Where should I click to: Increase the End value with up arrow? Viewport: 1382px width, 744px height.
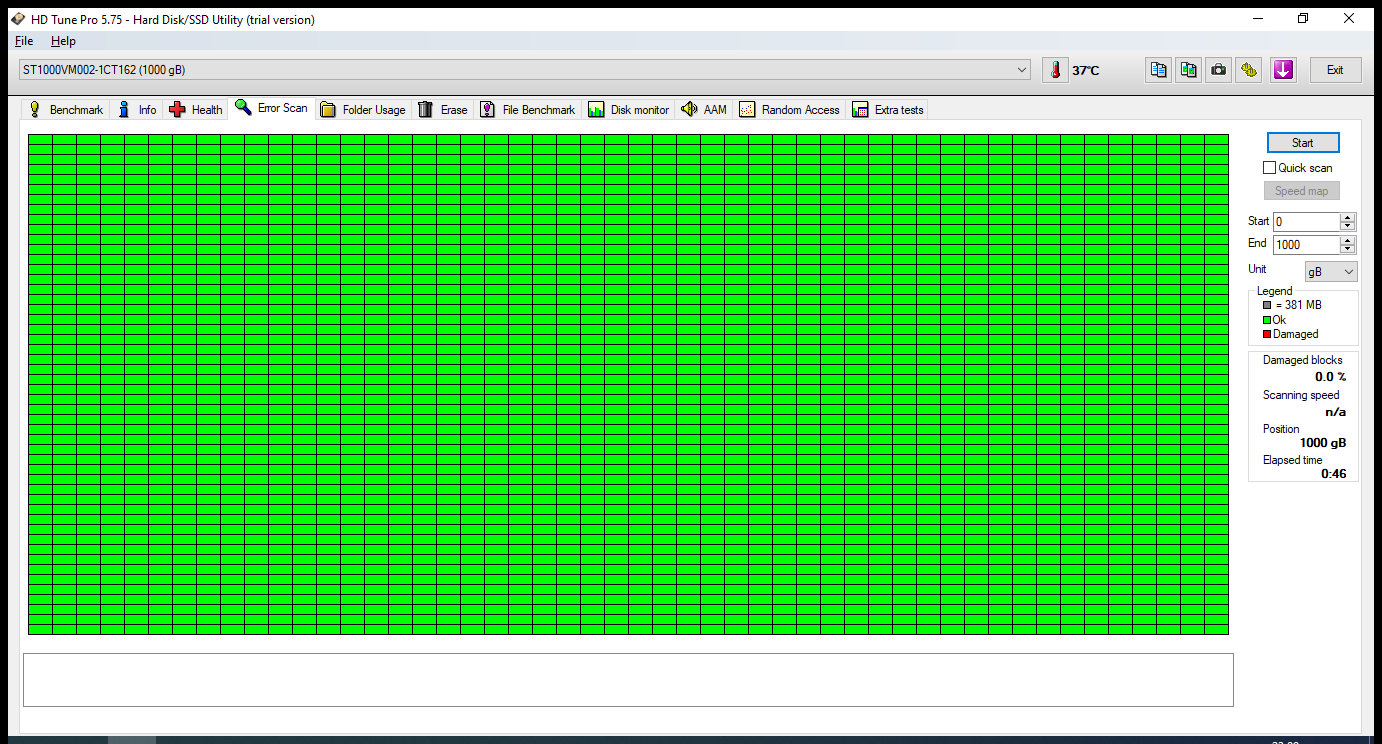click(1348, 240)
